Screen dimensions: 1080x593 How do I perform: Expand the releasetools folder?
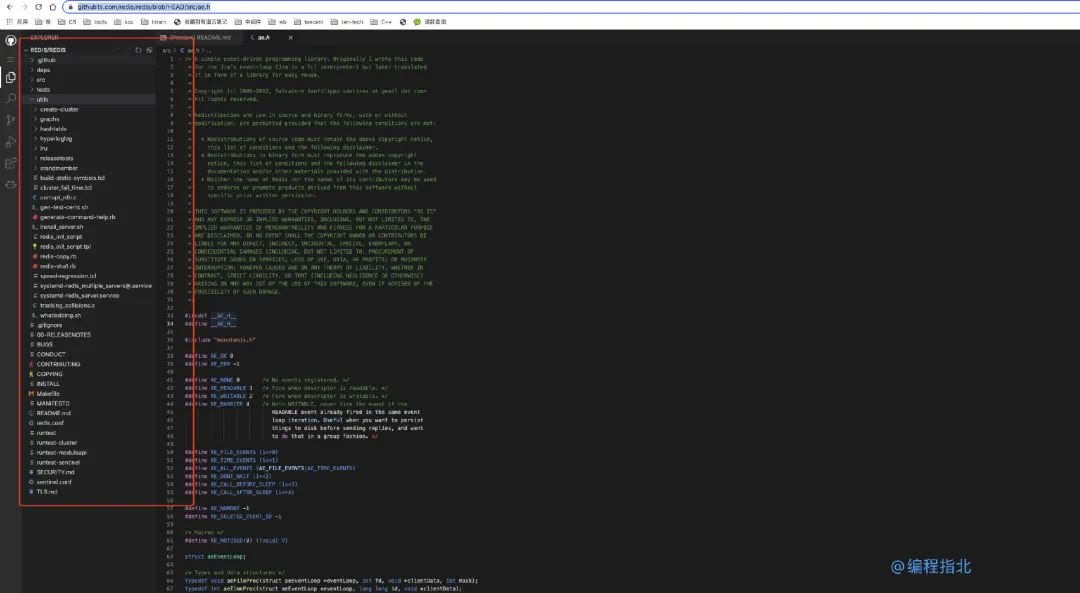tap(90, 158)
